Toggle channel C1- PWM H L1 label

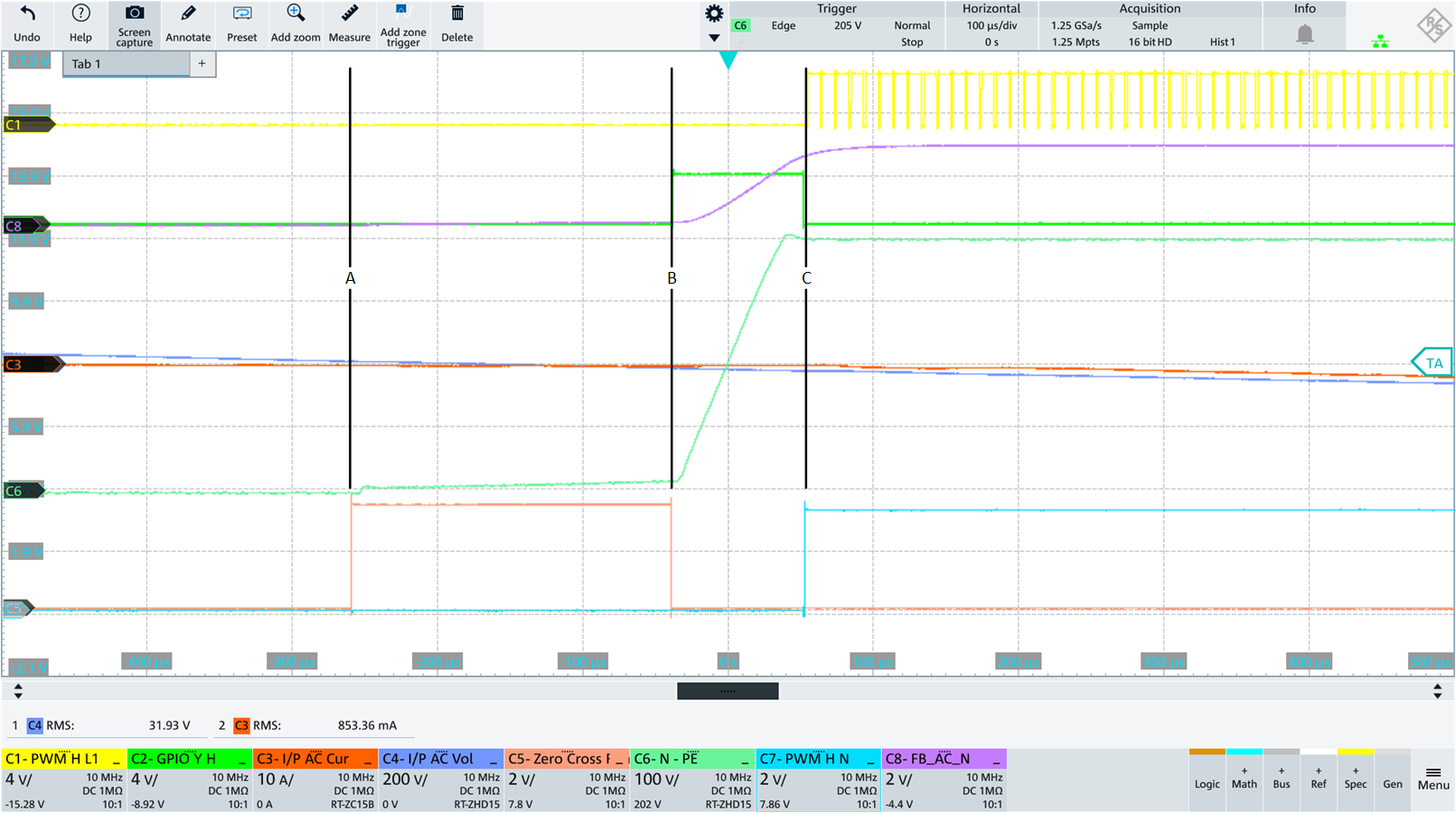[x=52, y=759]
